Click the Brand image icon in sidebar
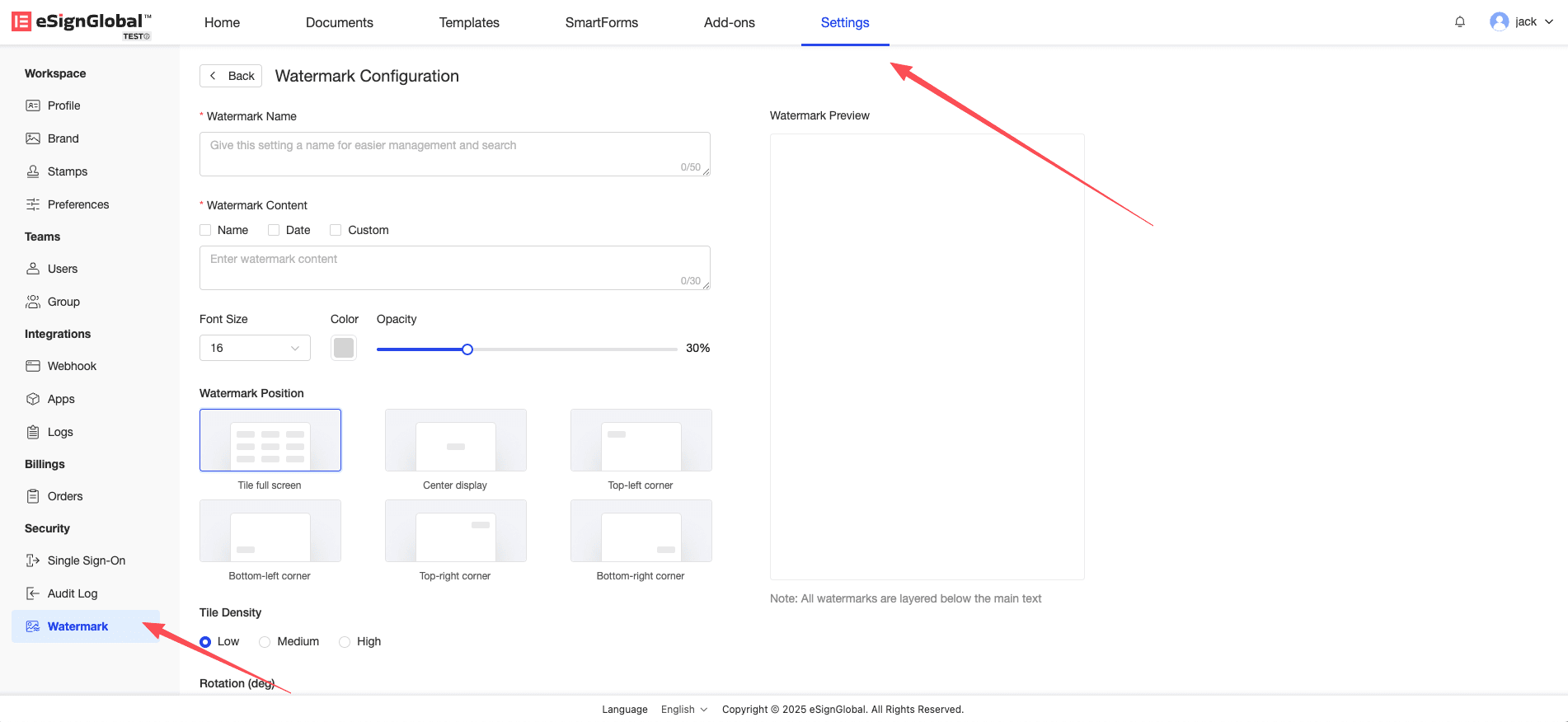This screenshot has height=722, width=1568. [x=33, y=138]
